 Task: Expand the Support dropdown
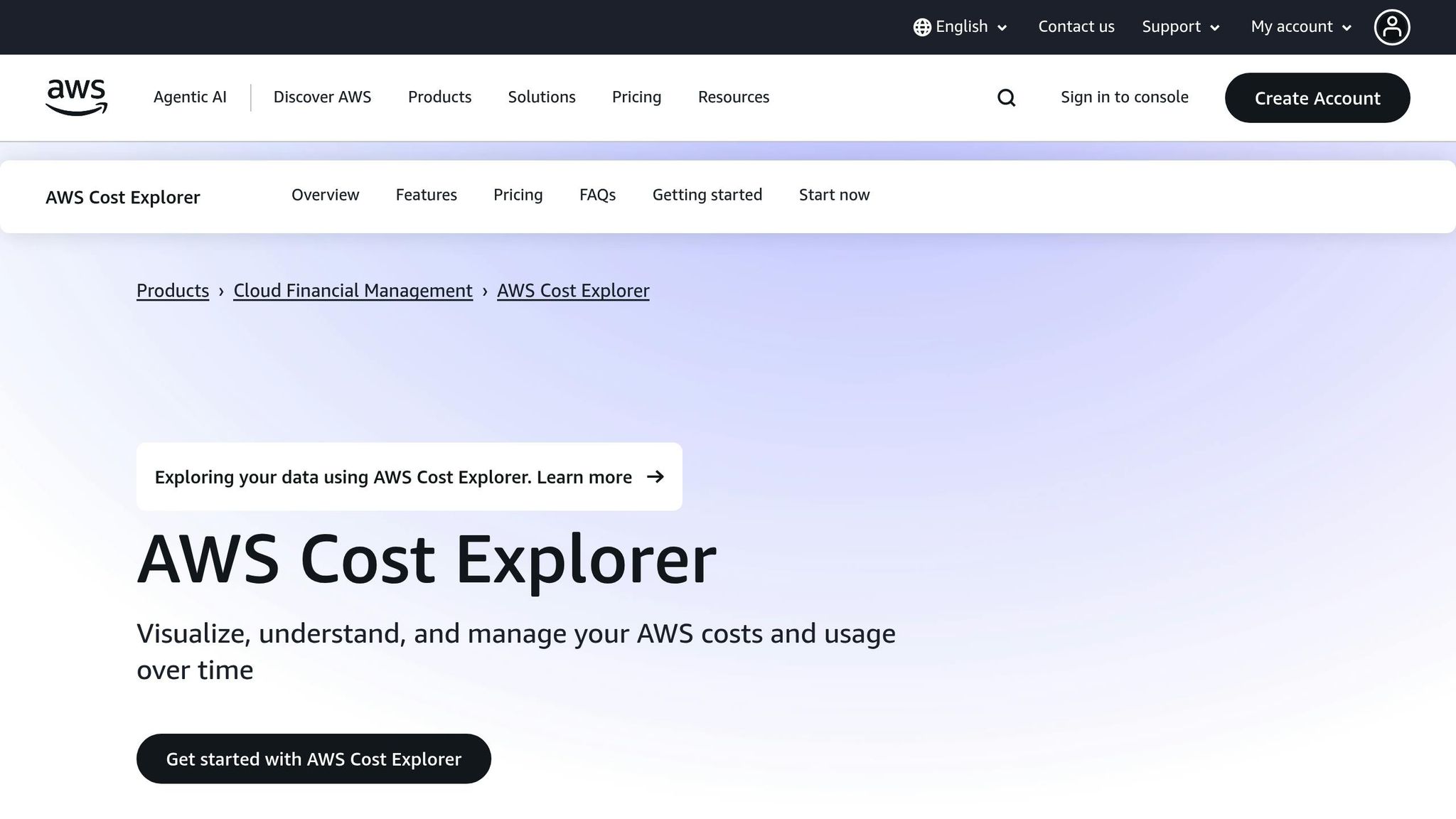coord(1180,26)
